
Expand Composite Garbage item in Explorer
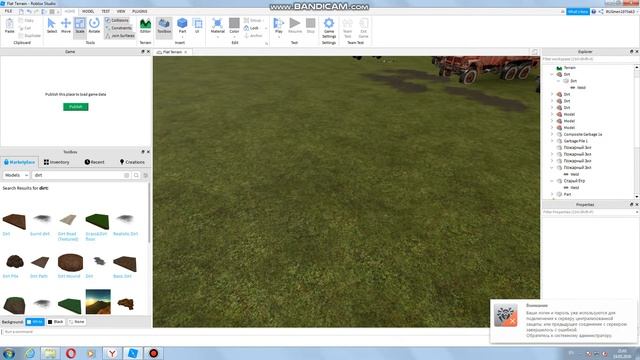tap(552, 134)
